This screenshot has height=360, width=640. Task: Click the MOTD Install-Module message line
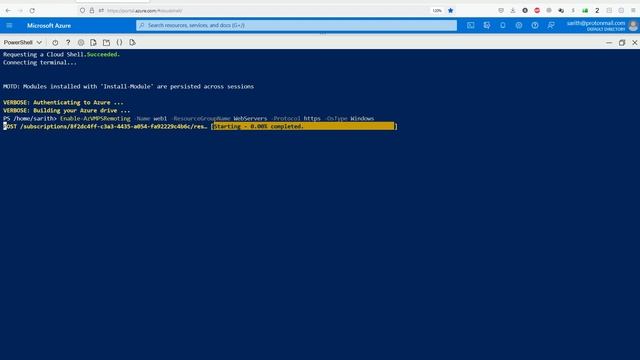(129, 87)
